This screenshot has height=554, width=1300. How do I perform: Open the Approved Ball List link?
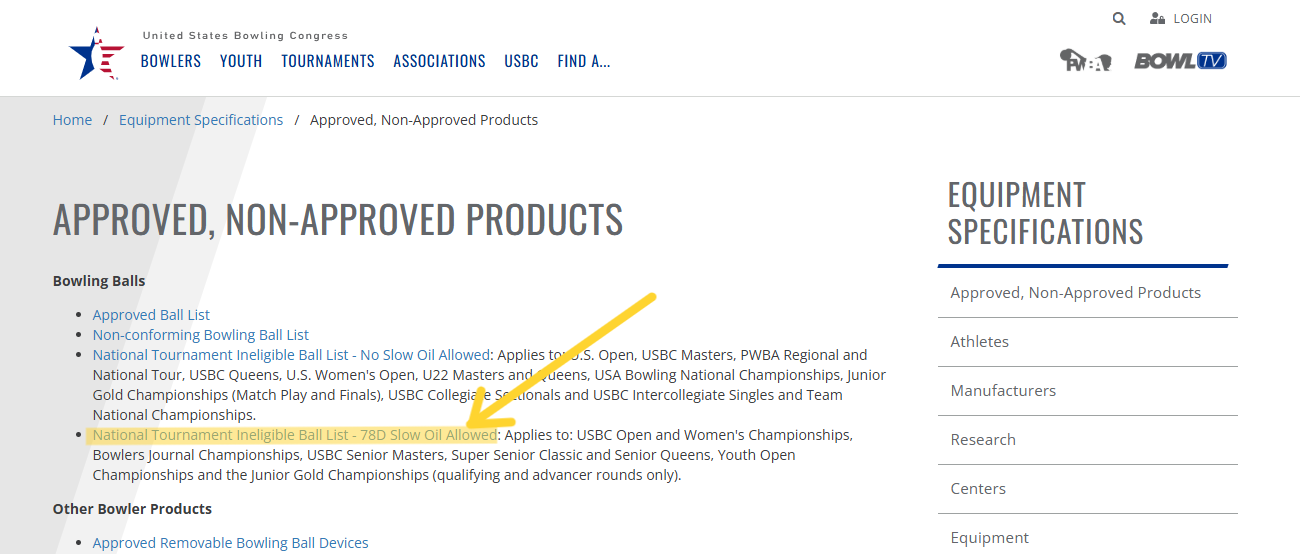pos(151,315)
